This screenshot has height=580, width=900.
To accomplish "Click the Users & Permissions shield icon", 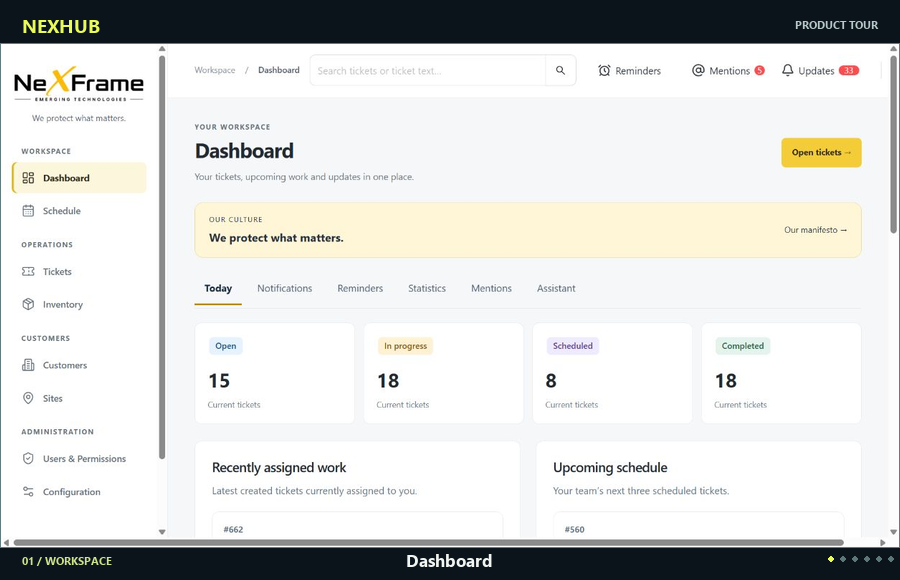I will click(28, 458).
